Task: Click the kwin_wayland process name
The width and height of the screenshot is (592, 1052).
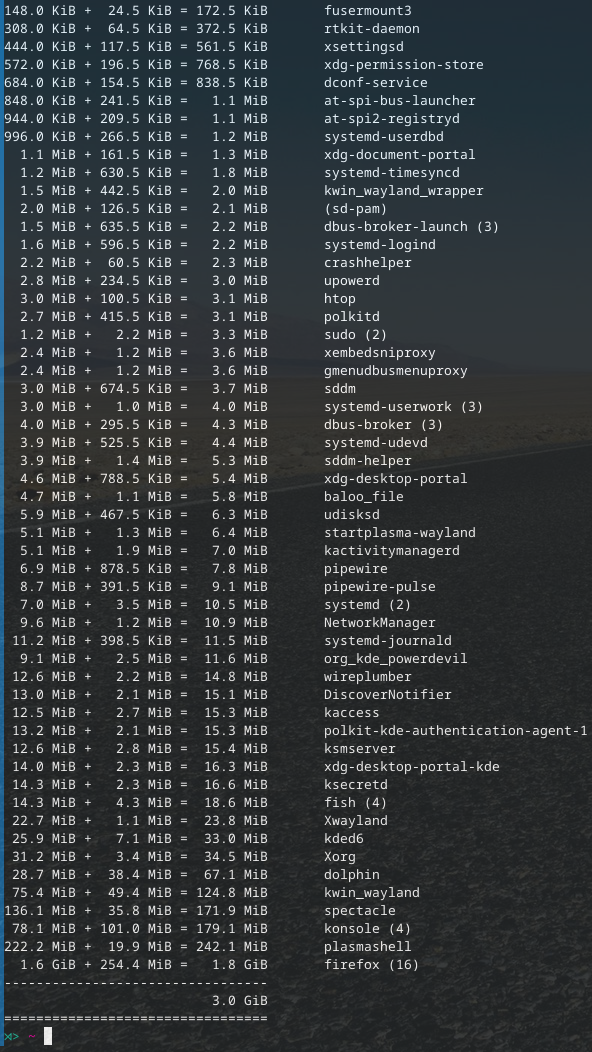Action: 372,892
